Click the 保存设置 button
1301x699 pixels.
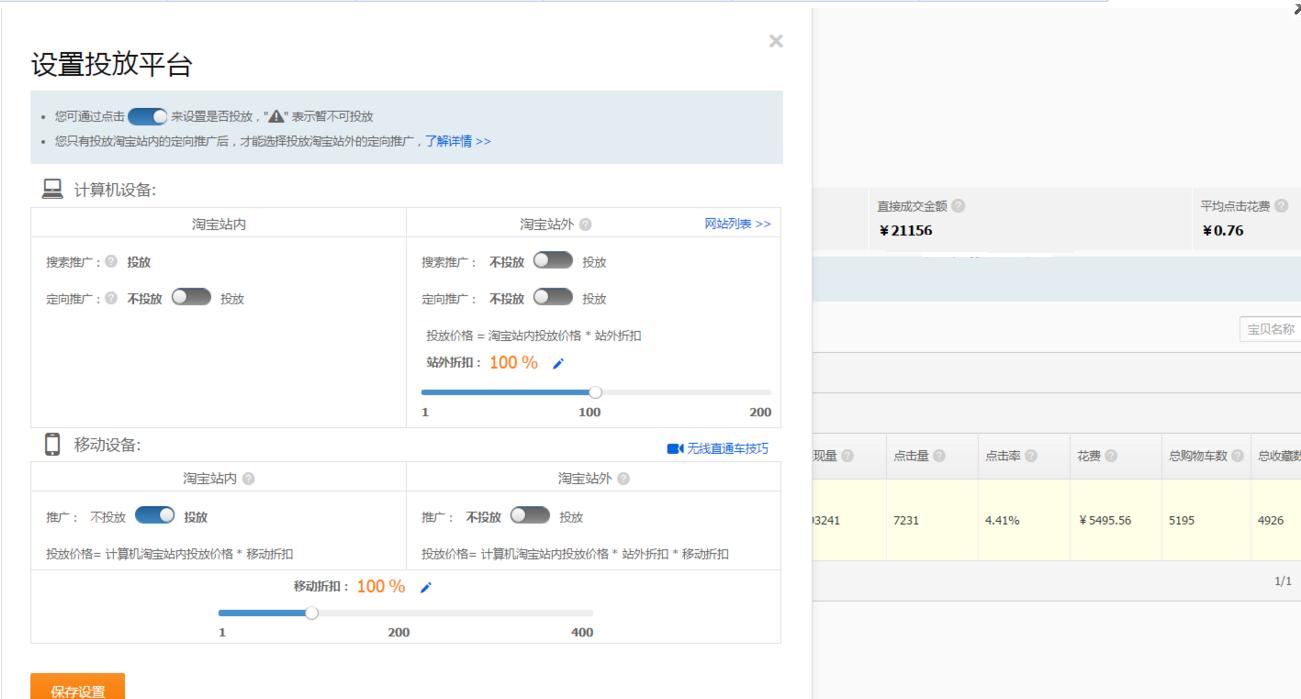[x=78, y=688]
